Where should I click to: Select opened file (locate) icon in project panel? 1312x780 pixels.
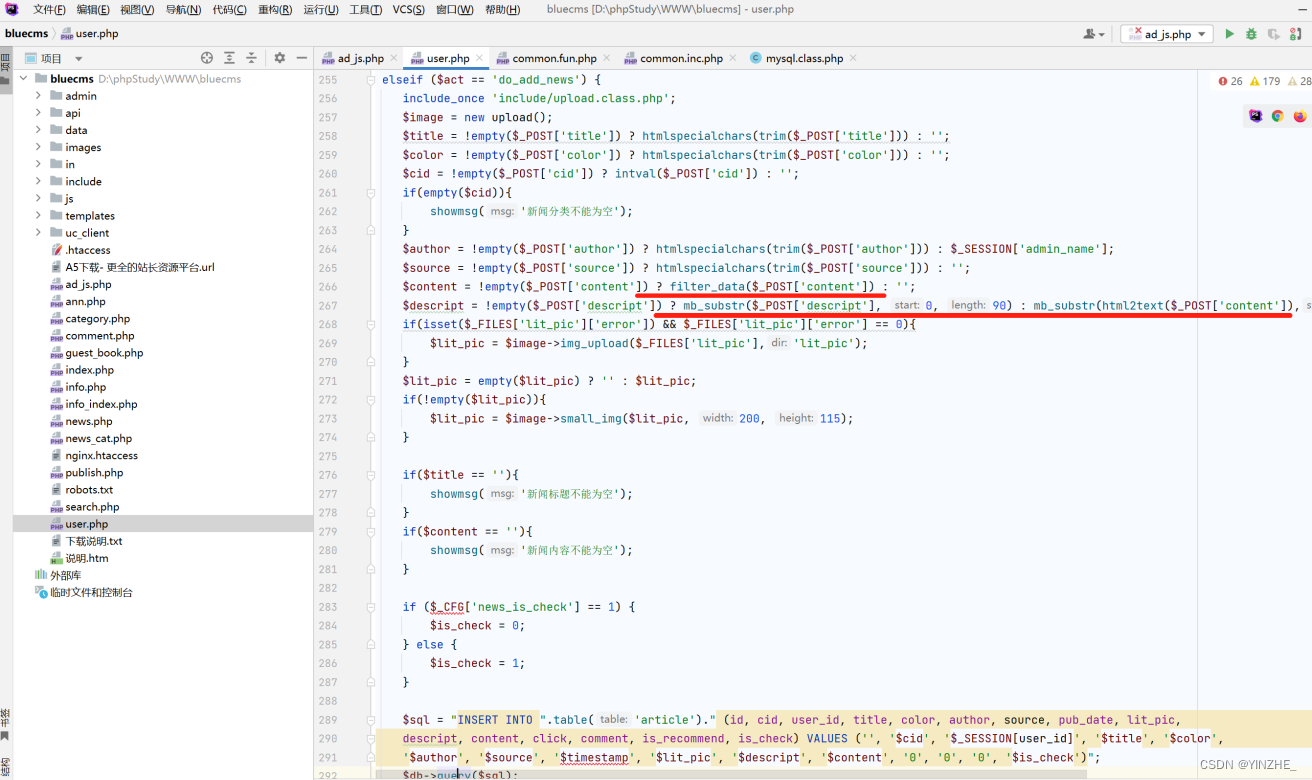(207, 58)
